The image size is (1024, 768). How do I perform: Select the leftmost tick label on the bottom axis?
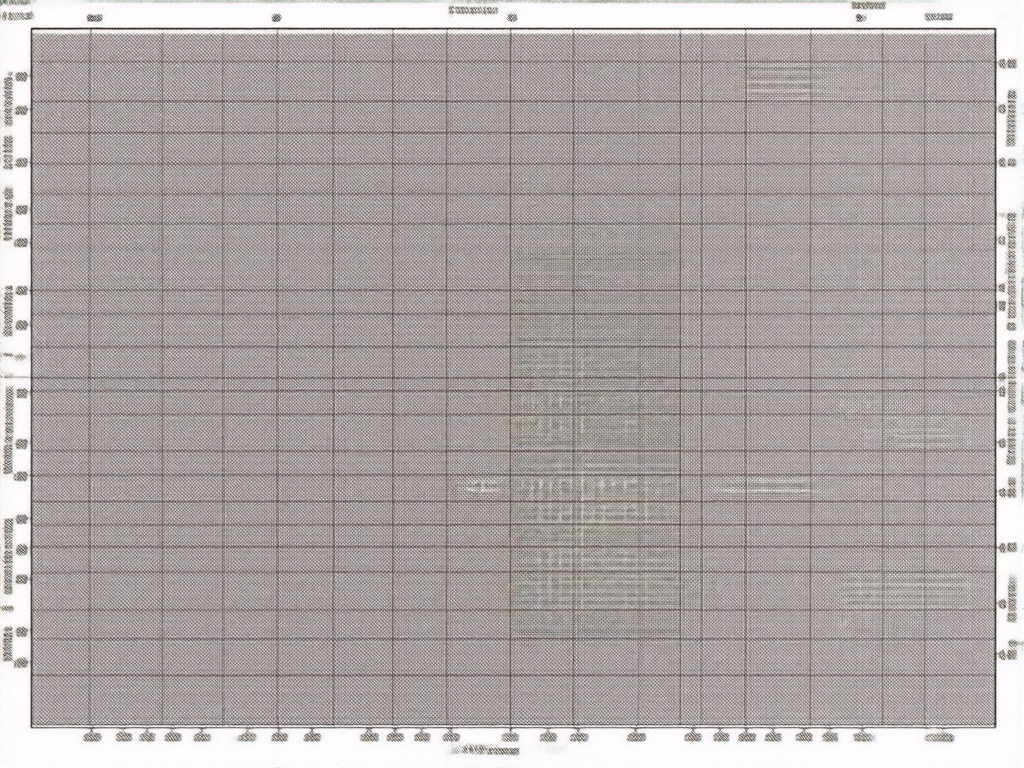(92, 738)
